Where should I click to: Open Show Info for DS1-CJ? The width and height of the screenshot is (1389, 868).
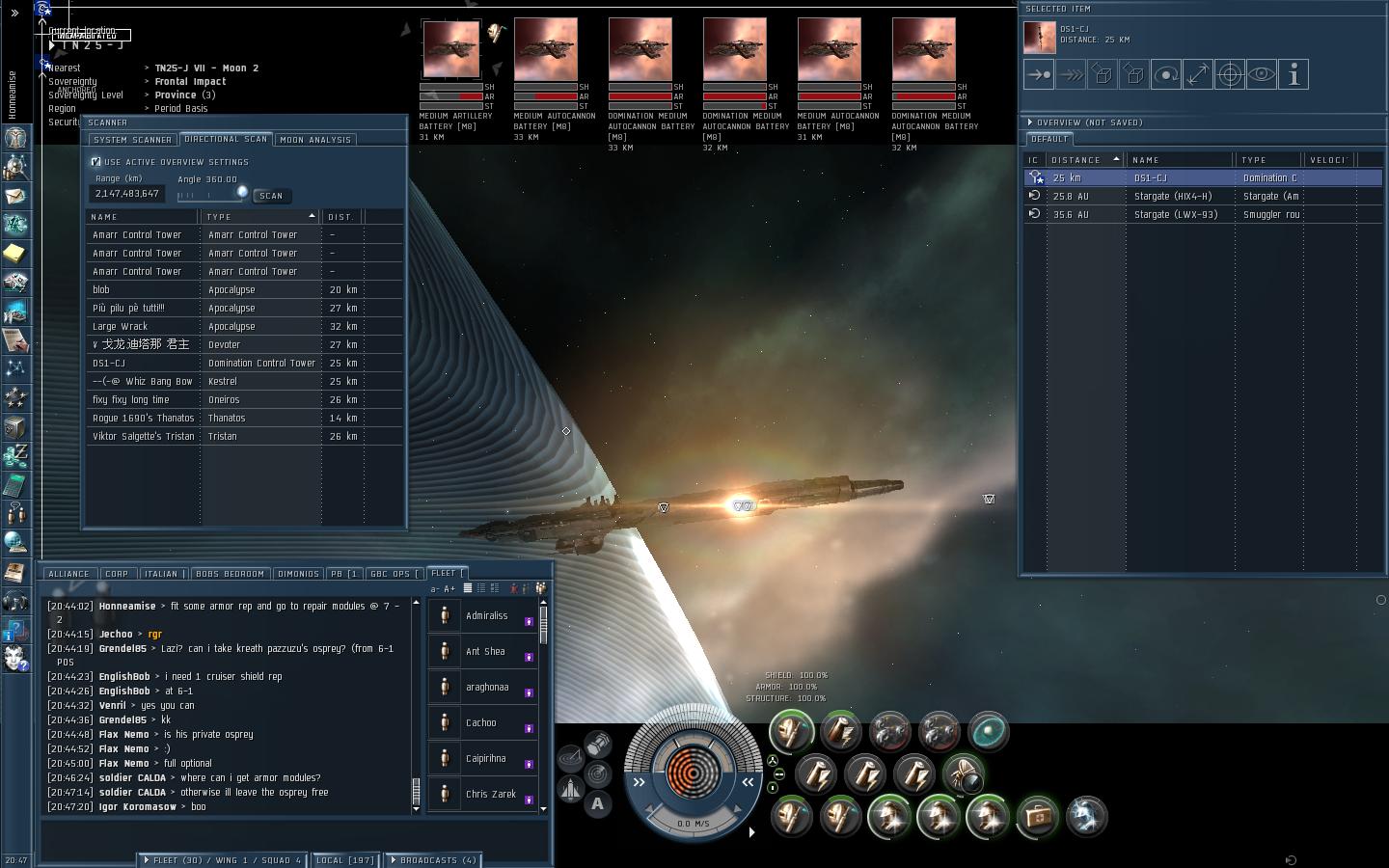(x=1294, y=74)
